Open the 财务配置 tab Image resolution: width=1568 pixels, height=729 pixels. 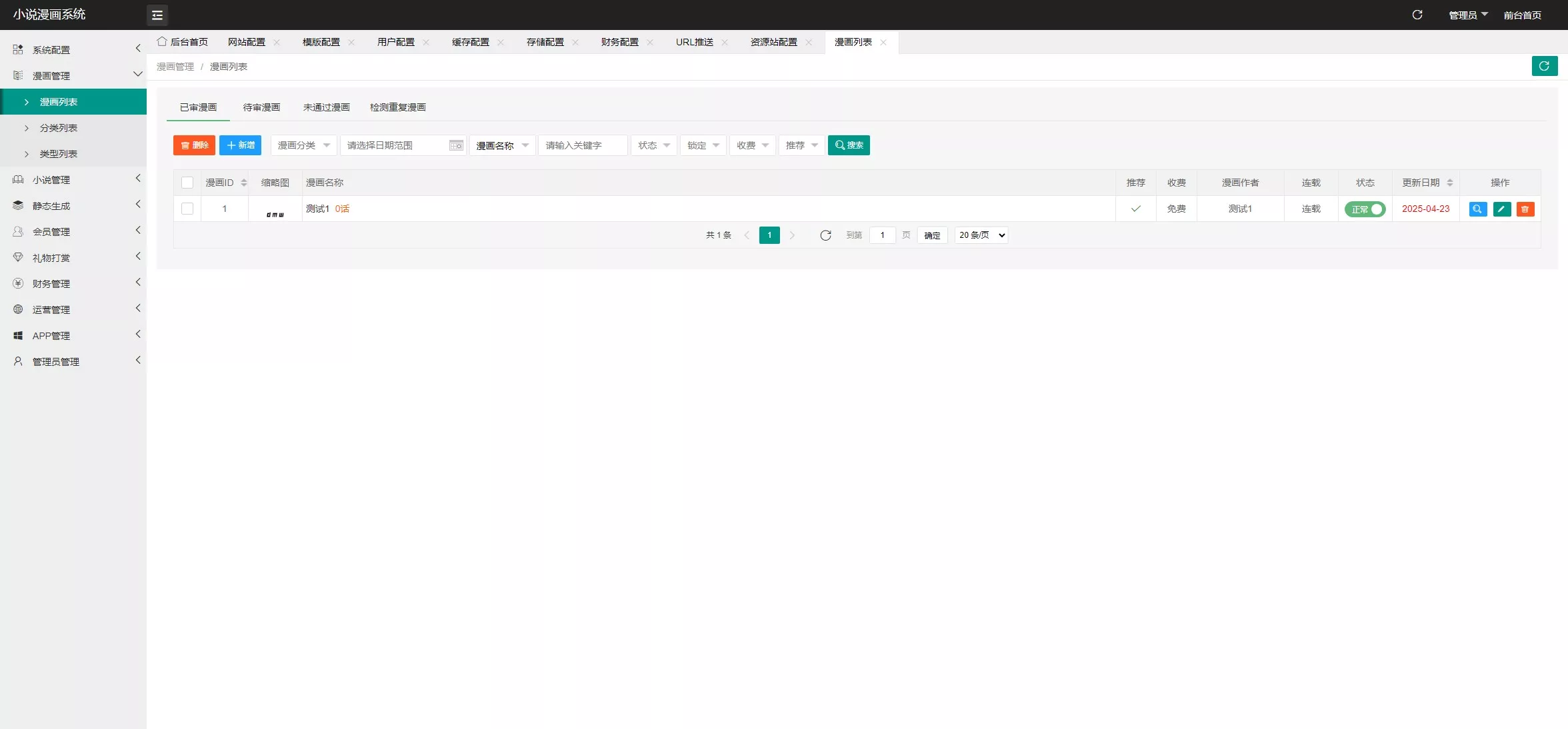click(x=619, y=42)
